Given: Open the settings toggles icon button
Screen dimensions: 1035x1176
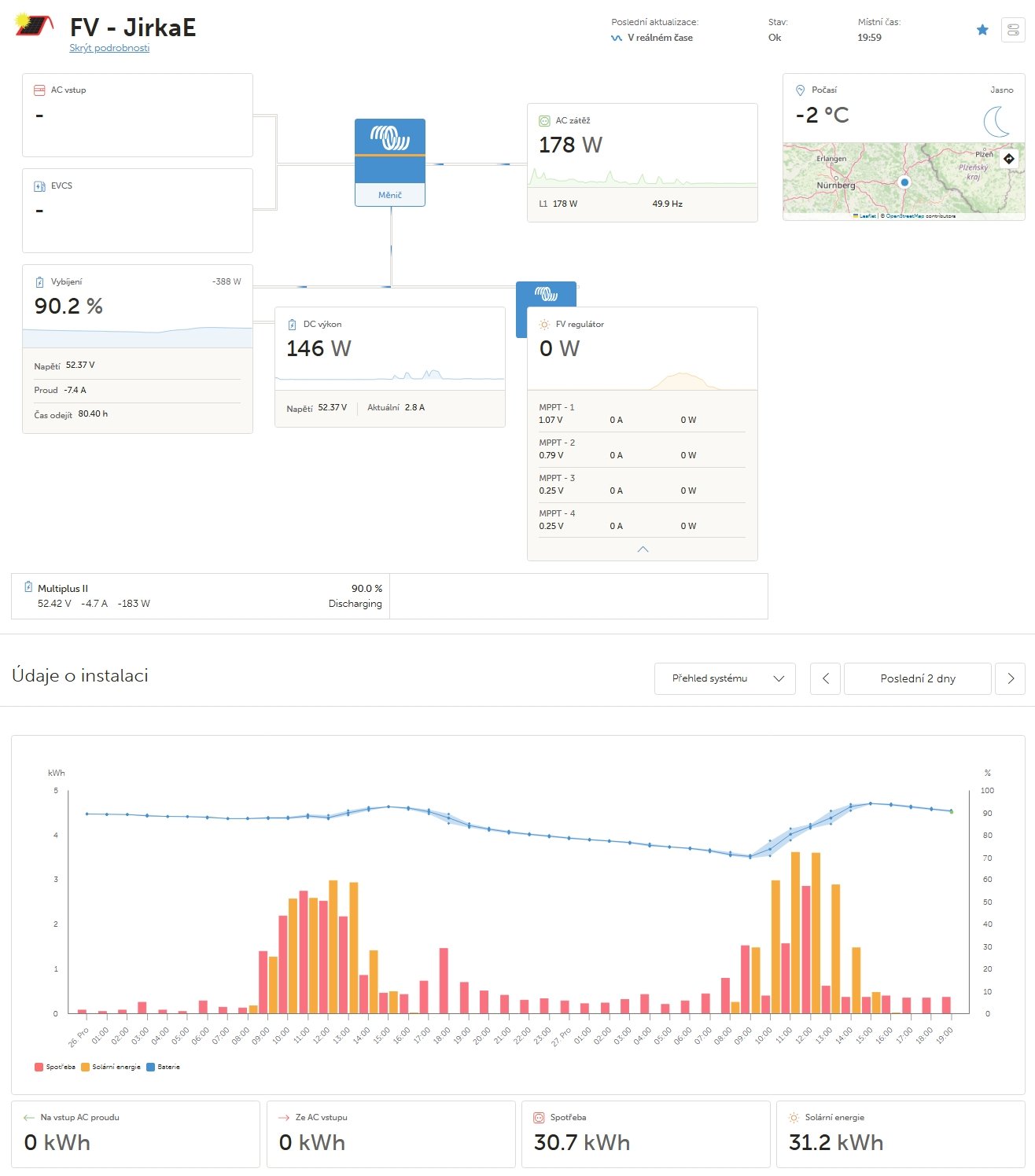Looking at the screenshot, I should (x=1012, y=30).
